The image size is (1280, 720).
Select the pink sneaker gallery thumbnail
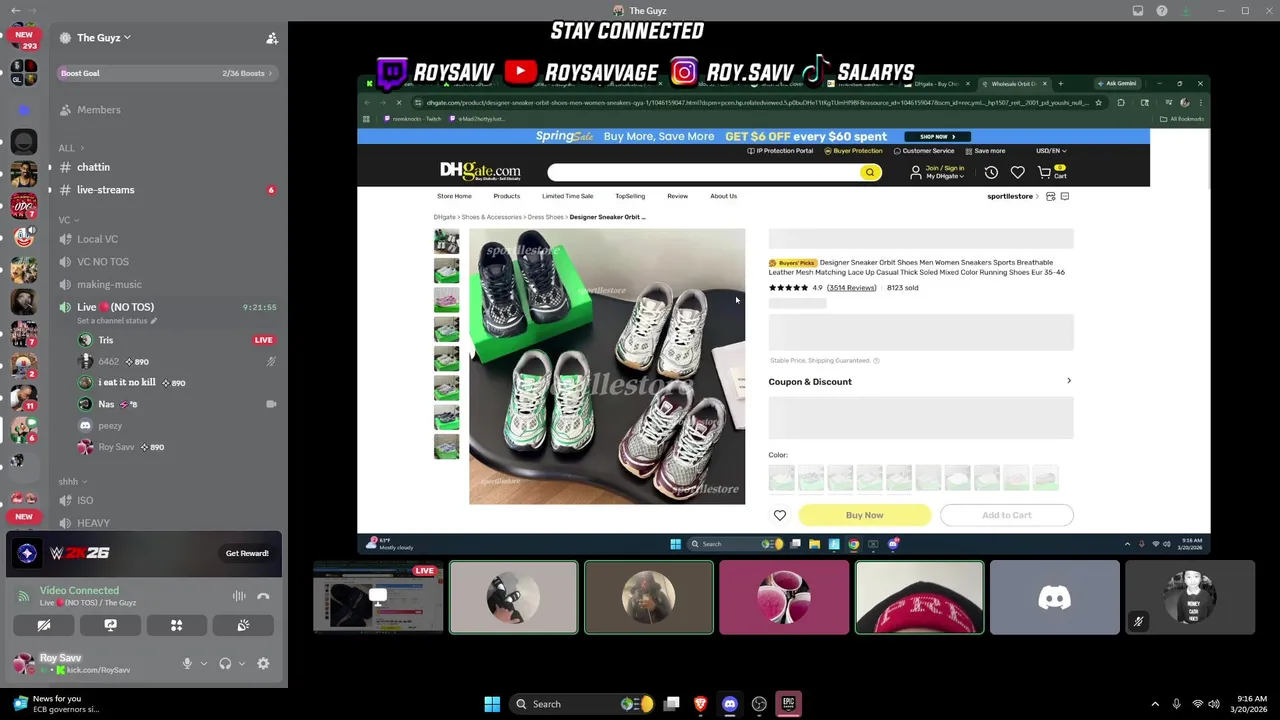447,299
